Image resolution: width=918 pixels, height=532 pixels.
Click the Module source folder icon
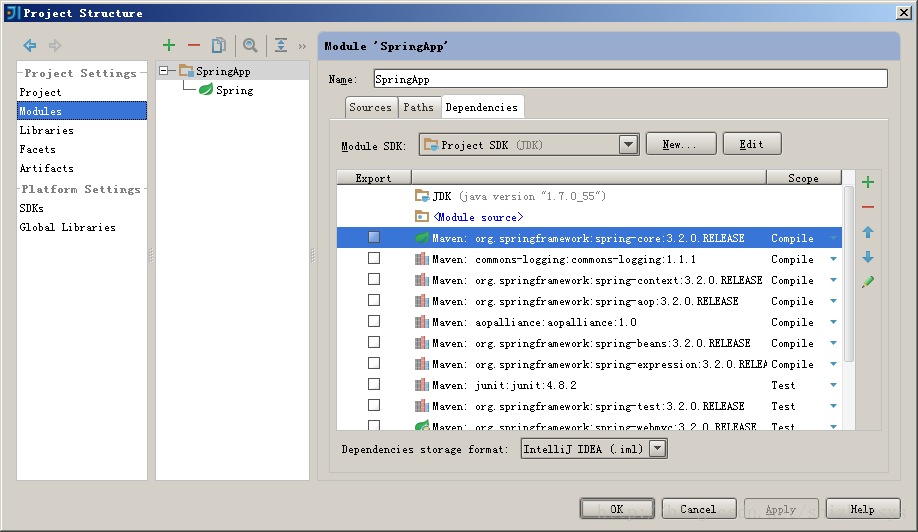click(x=422, y=217)
